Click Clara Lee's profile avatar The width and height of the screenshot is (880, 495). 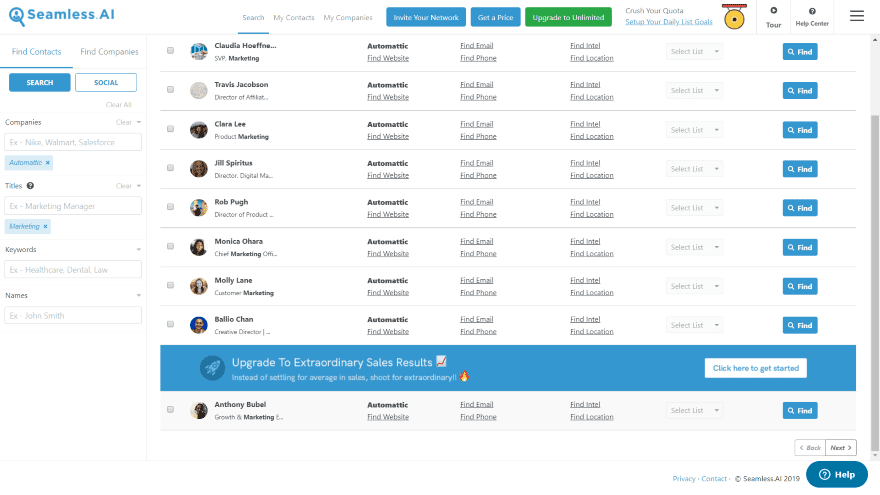[199, 130]
